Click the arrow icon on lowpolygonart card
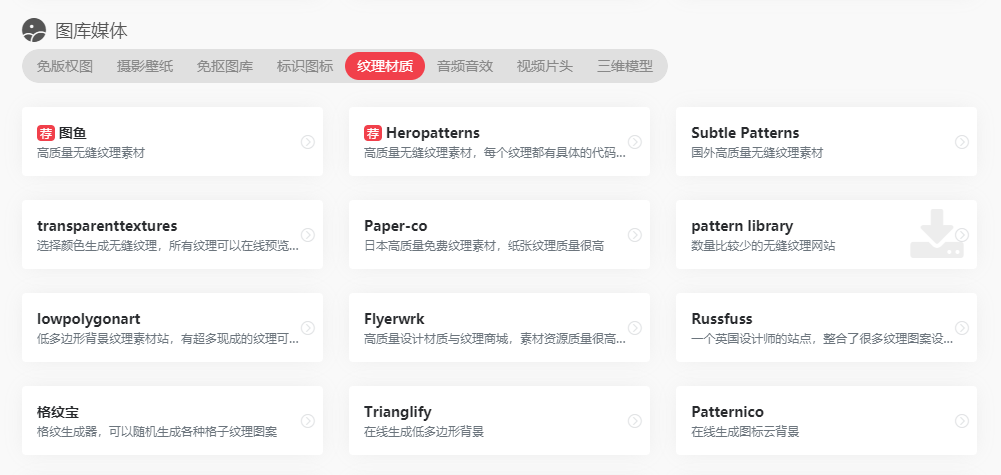The height and width of the screenshot is (475, 1001). coord(308,328)
